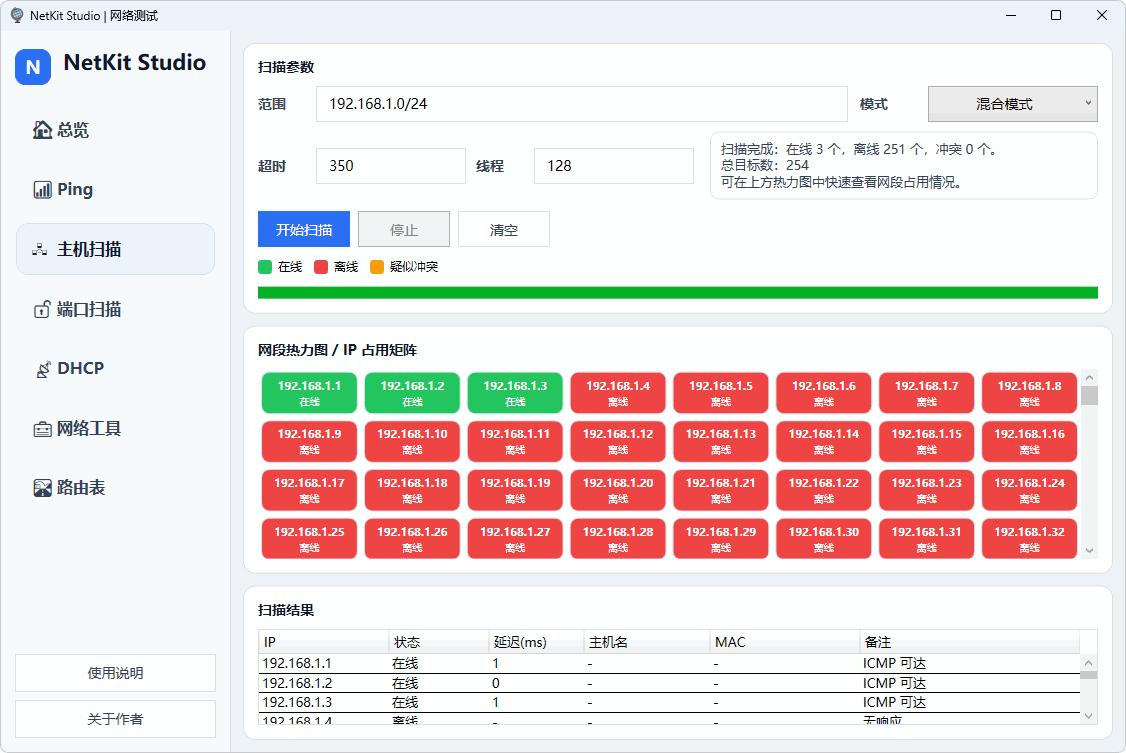
Task: Click the bar chart icon for Ping
Action: pos(42,190)
